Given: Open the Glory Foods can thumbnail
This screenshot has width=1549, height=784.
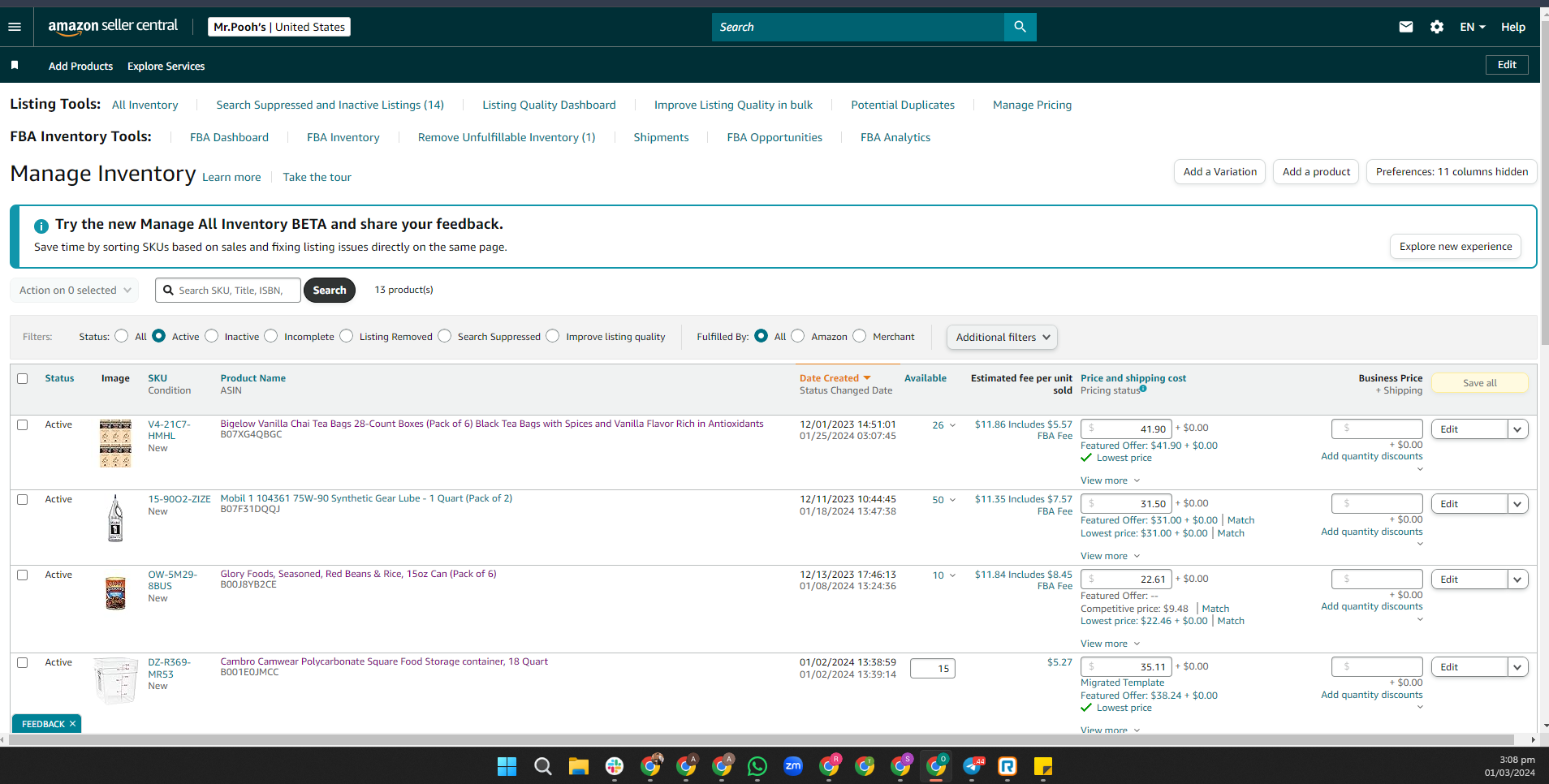Looking at the screenshot, I should point(115,592).
